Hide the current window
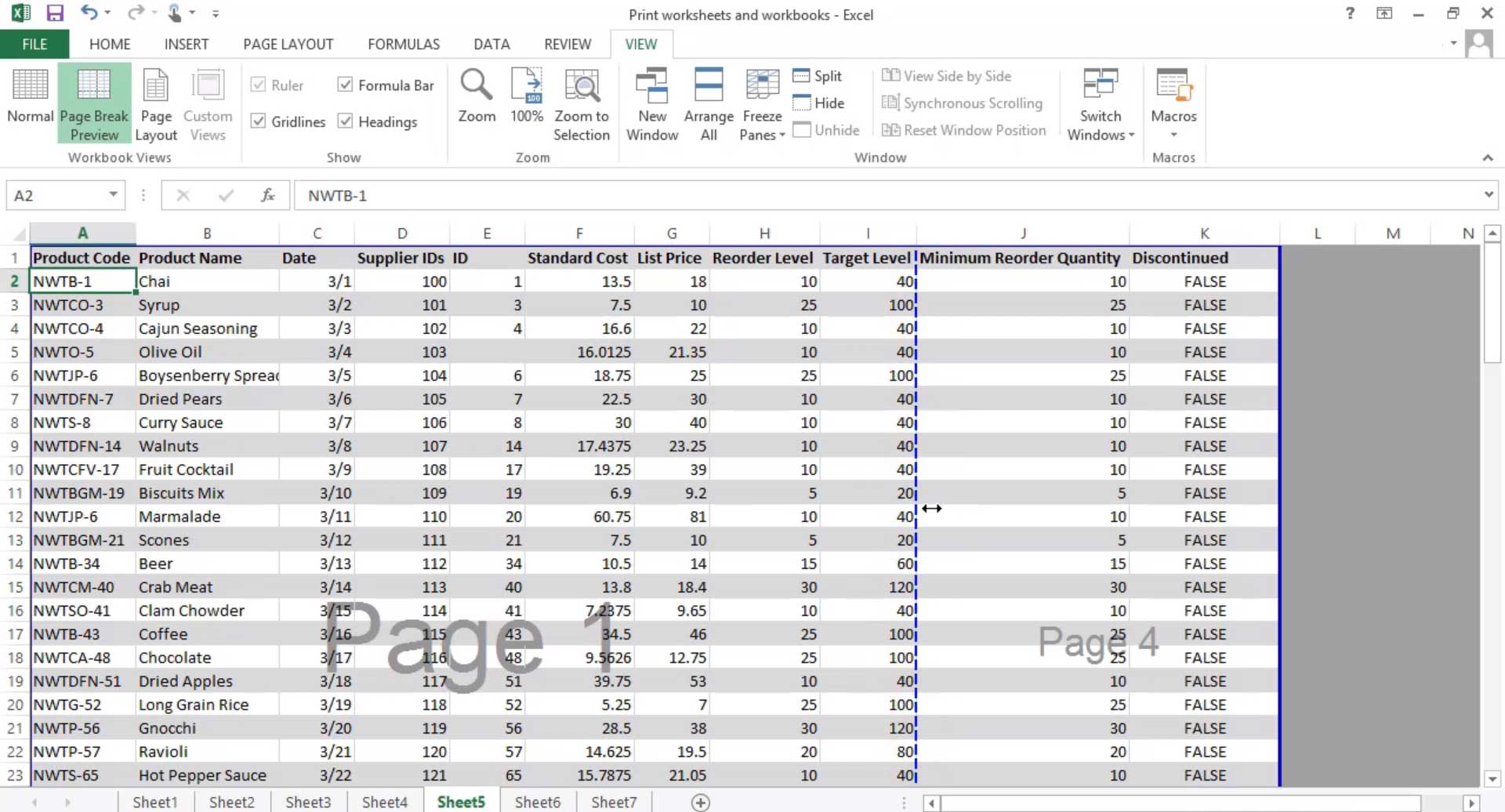 click(819, 103)
